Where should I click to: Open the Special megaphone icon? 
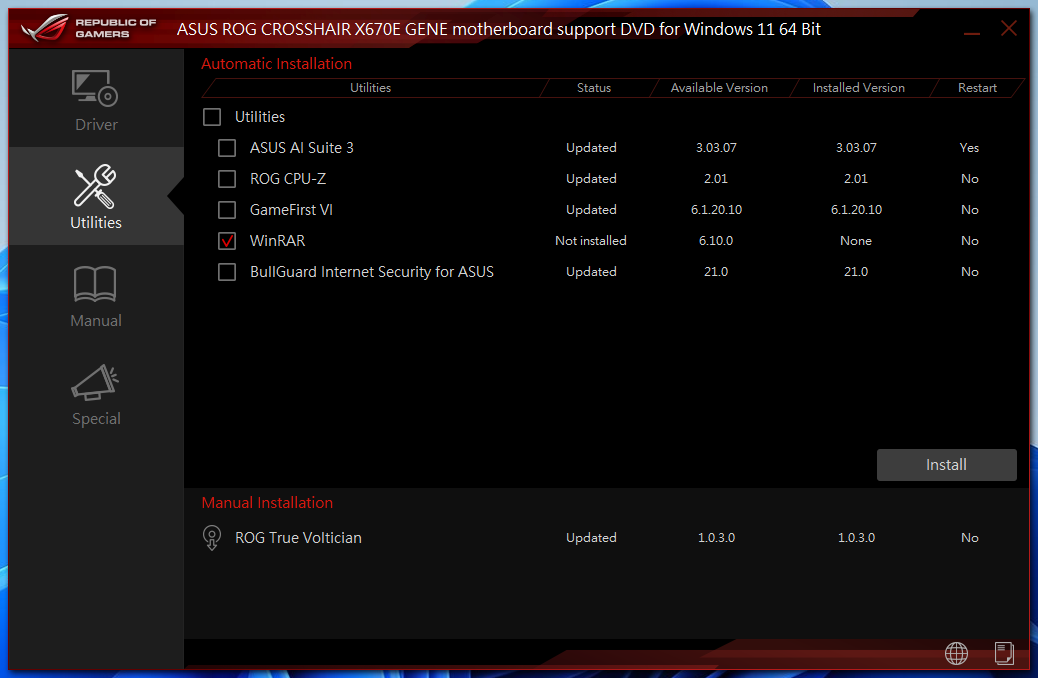95,382
